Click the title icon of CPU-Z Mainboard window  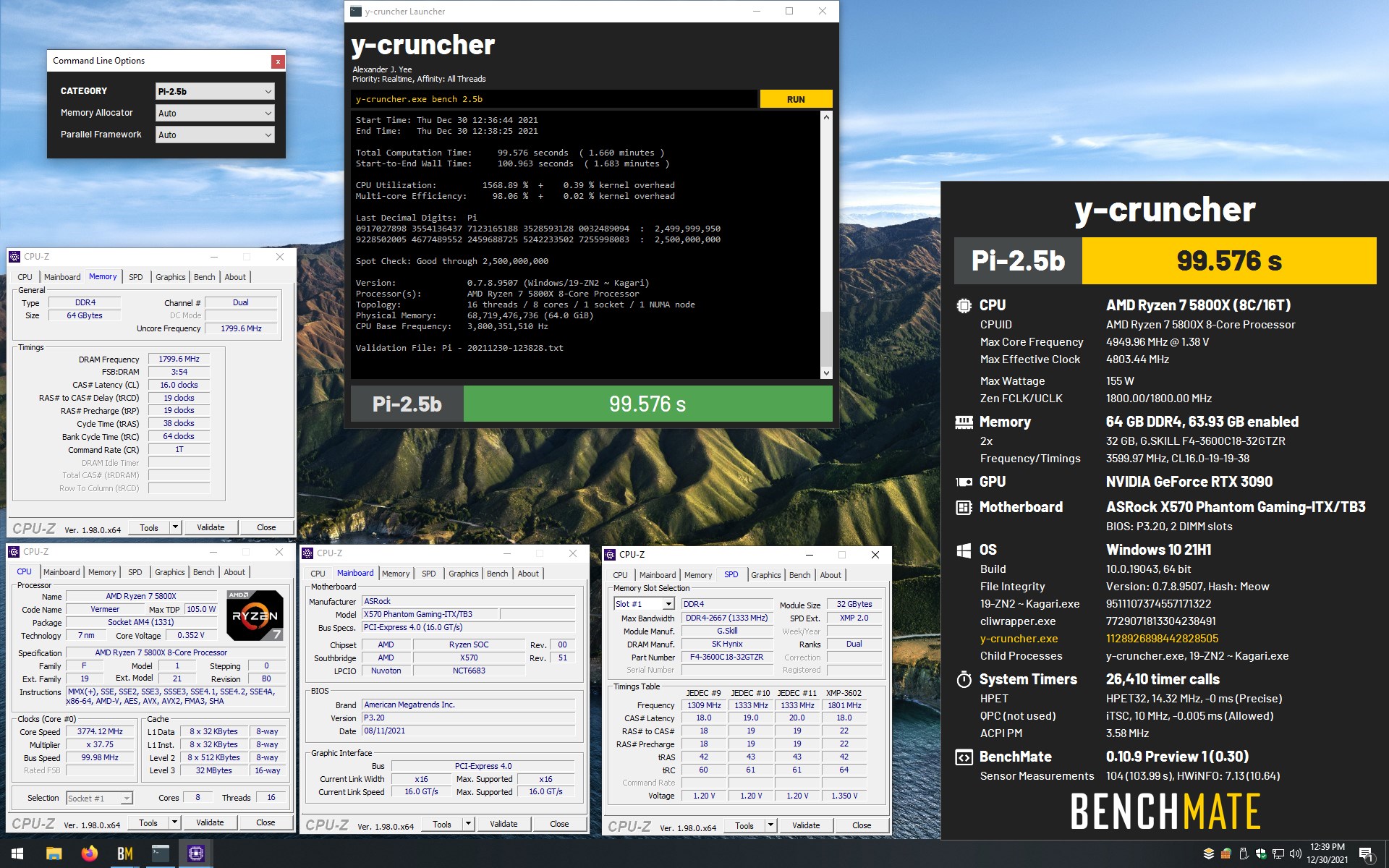coord(307,553)
